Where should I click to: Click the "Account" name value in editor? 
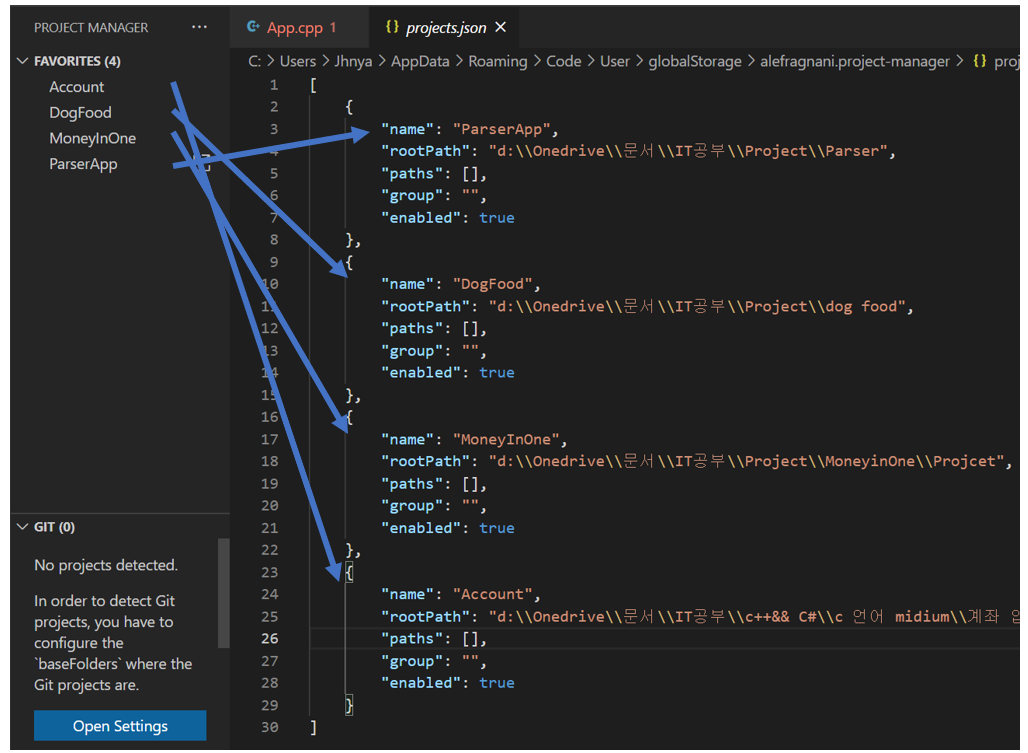[x=492, y=594]
